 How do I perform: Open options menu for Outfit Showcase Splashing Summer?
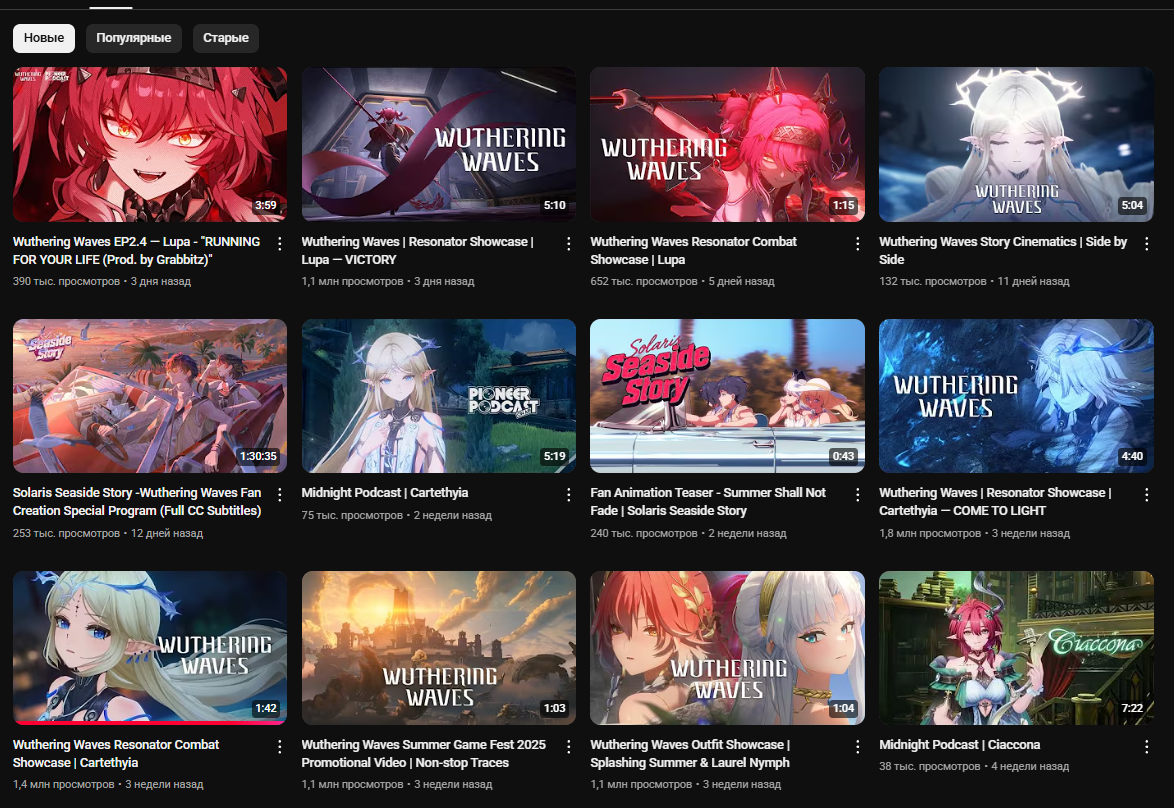(x=857, y=747)
